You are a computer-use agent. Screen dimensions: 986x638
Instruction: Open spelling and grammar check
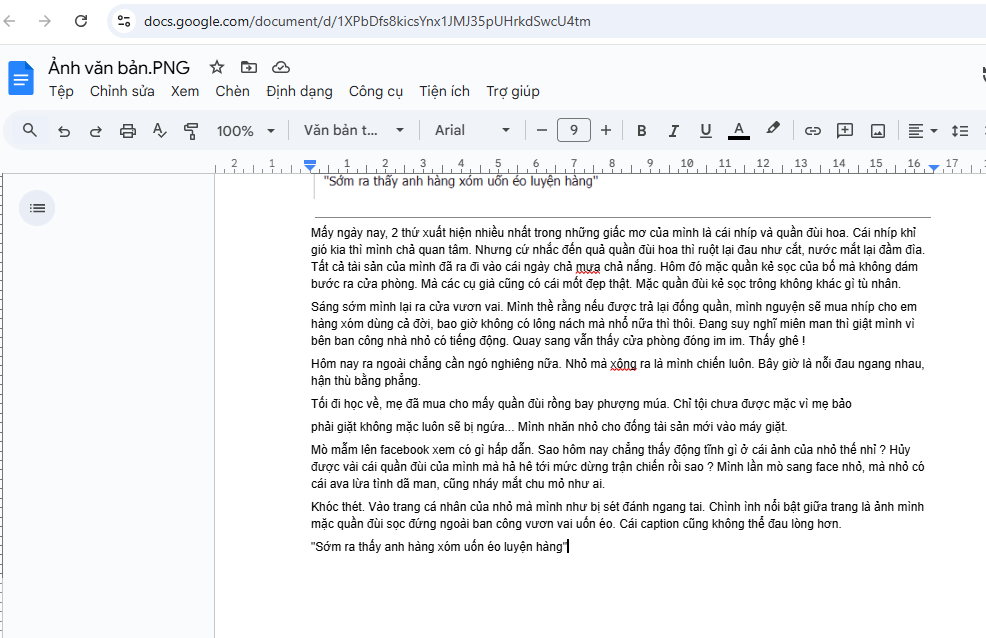click(x=160, y=131)
